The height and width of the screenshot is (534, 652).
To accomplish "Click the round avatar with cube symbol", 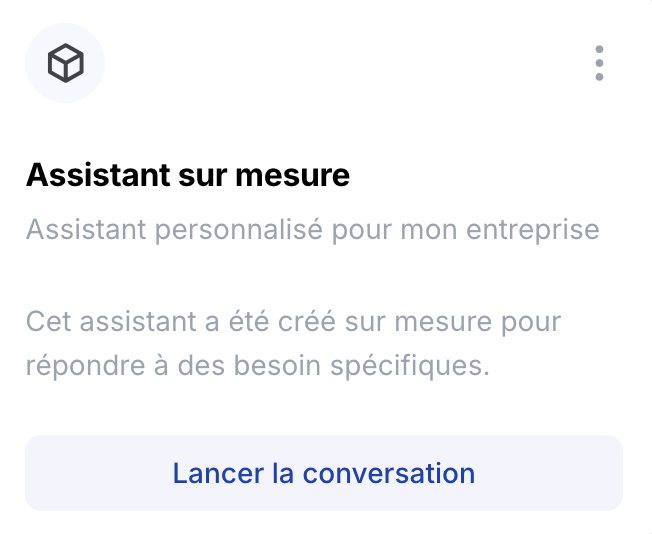I will pos(65,63).
